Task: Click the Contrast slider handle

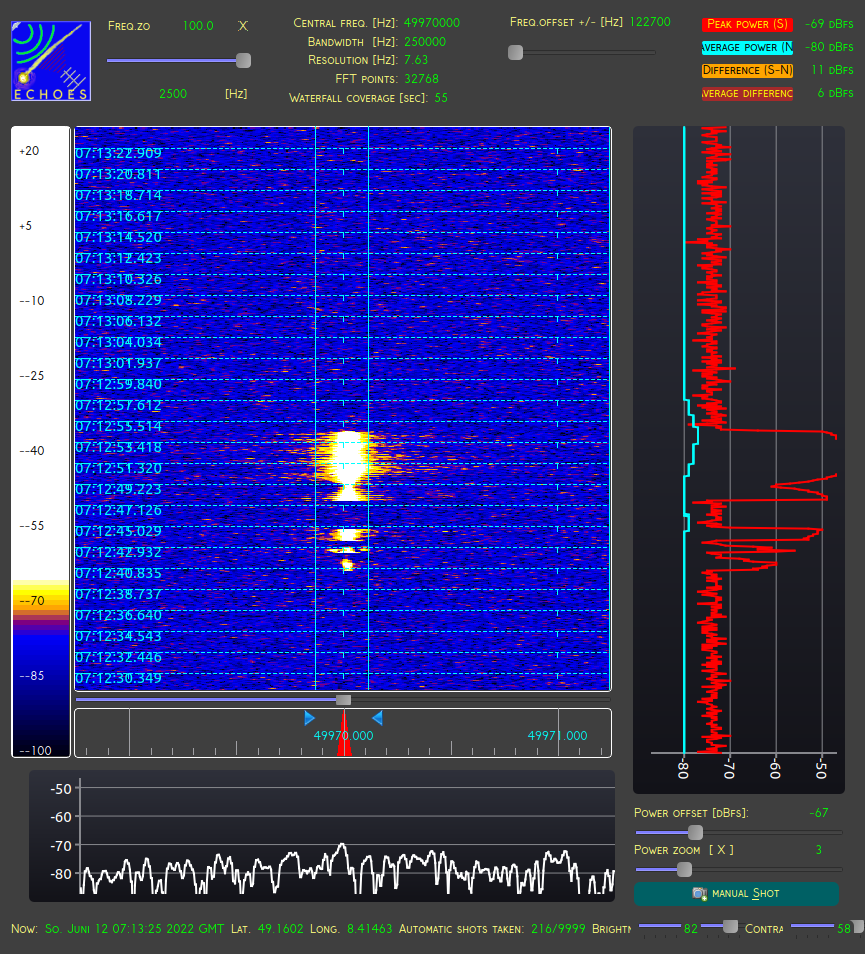Action: point(858,927)
